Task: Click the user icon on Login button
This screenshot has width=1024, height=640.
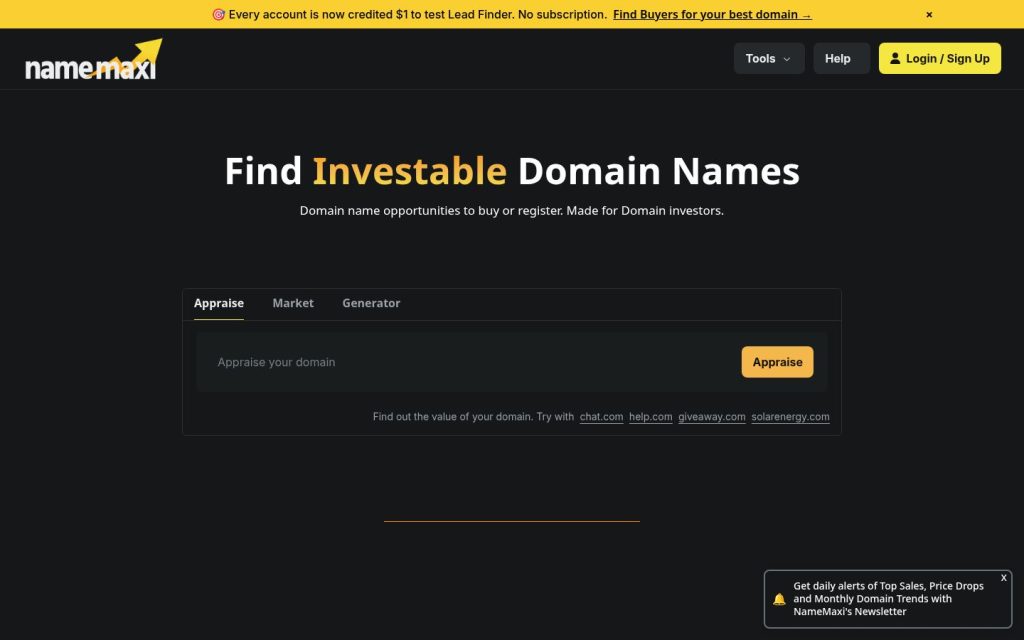Action: (895, 58)
